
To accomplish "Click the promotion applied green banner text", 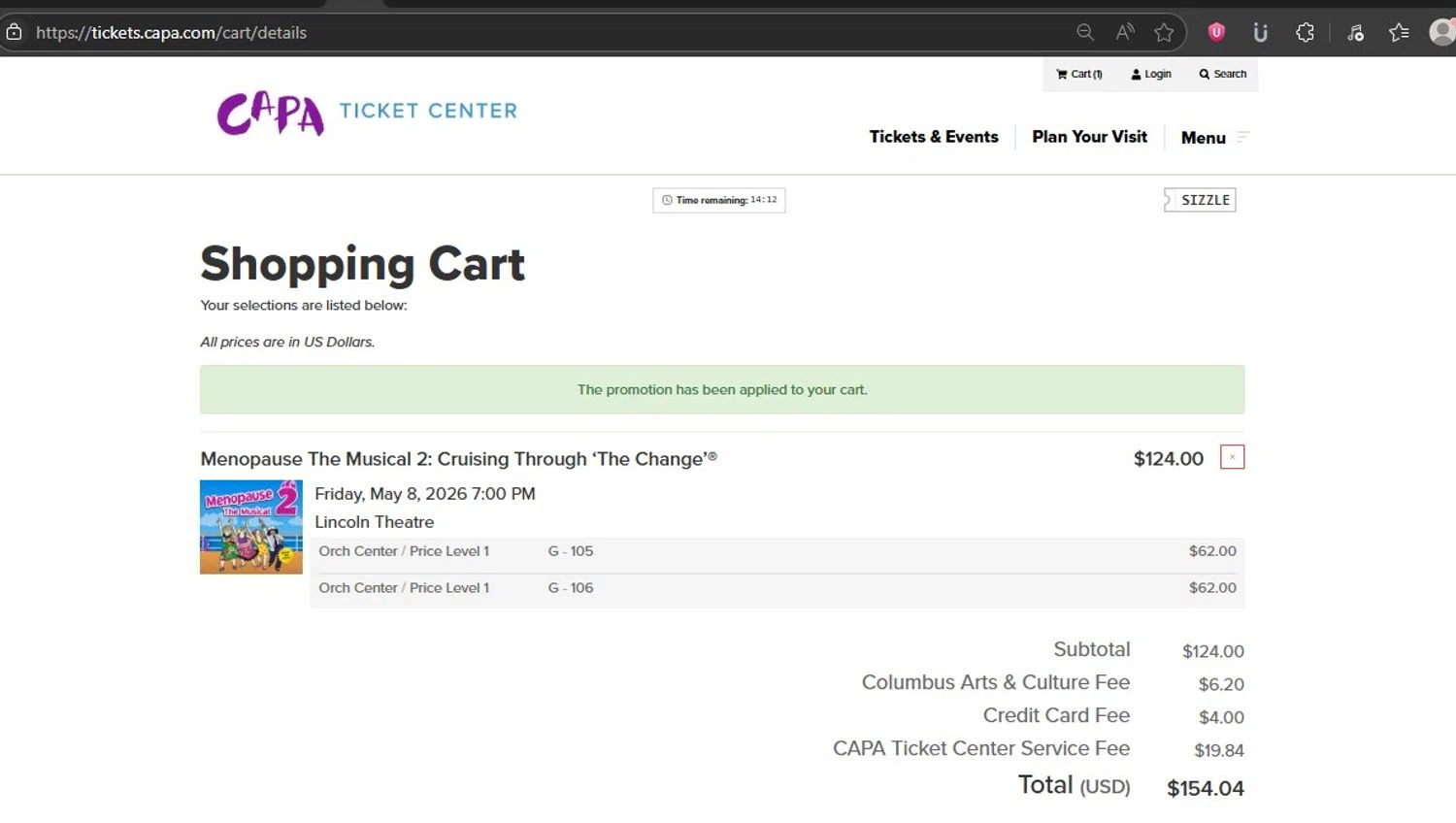I will [x=722, y=390].
